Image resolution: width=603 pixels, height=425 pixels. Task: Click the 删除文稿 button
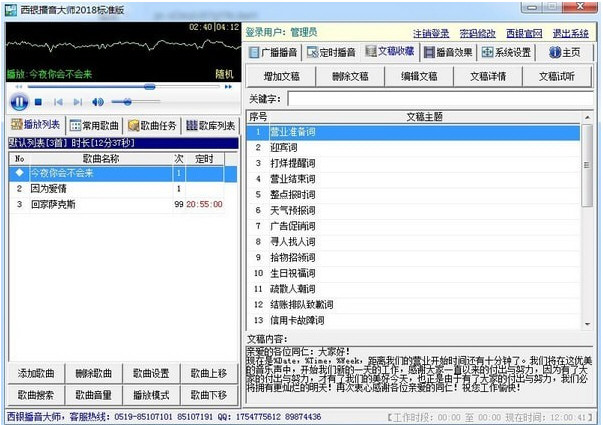(350, 77)
